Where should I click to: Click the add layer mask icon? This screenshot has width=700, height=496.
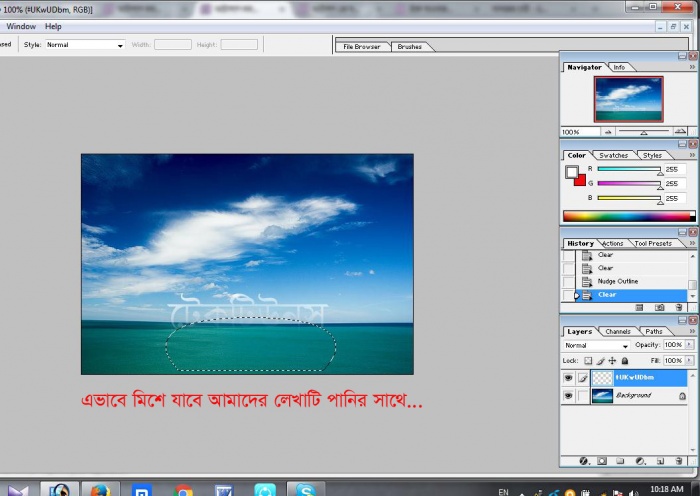tap(602, 461)
